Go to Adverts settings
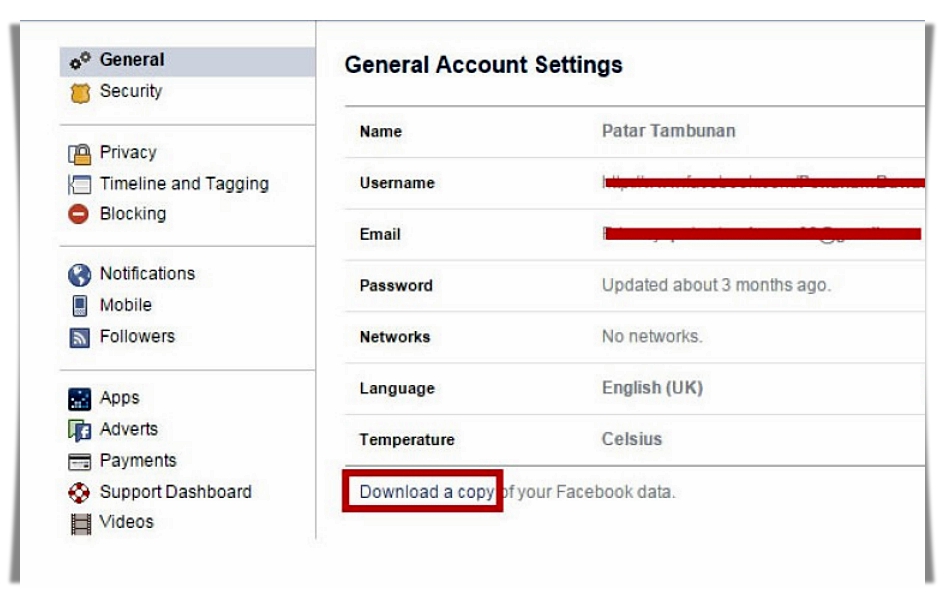The height and width of the screenshot is (607, 944). coord(128,429)
